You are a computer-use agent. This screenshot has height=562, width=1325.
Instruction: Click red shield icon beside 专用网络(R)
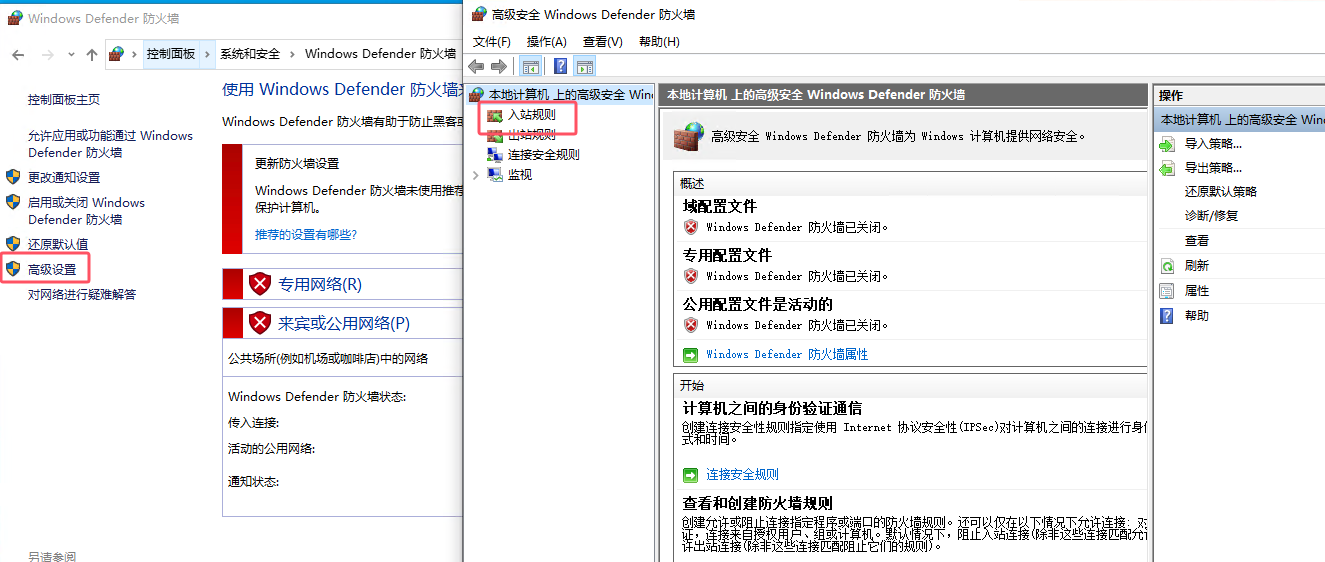click(x=260, y=285)
